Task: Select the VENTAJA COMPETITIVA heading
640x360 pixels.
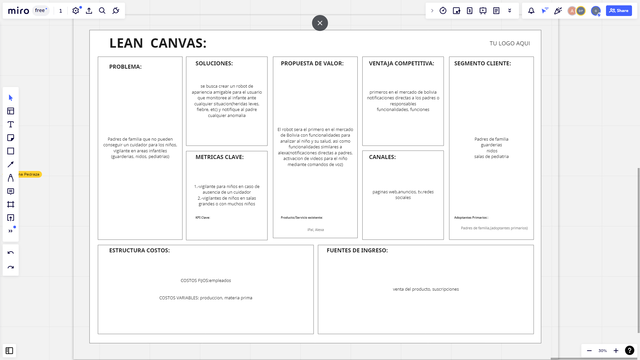Action: [401, 63]
